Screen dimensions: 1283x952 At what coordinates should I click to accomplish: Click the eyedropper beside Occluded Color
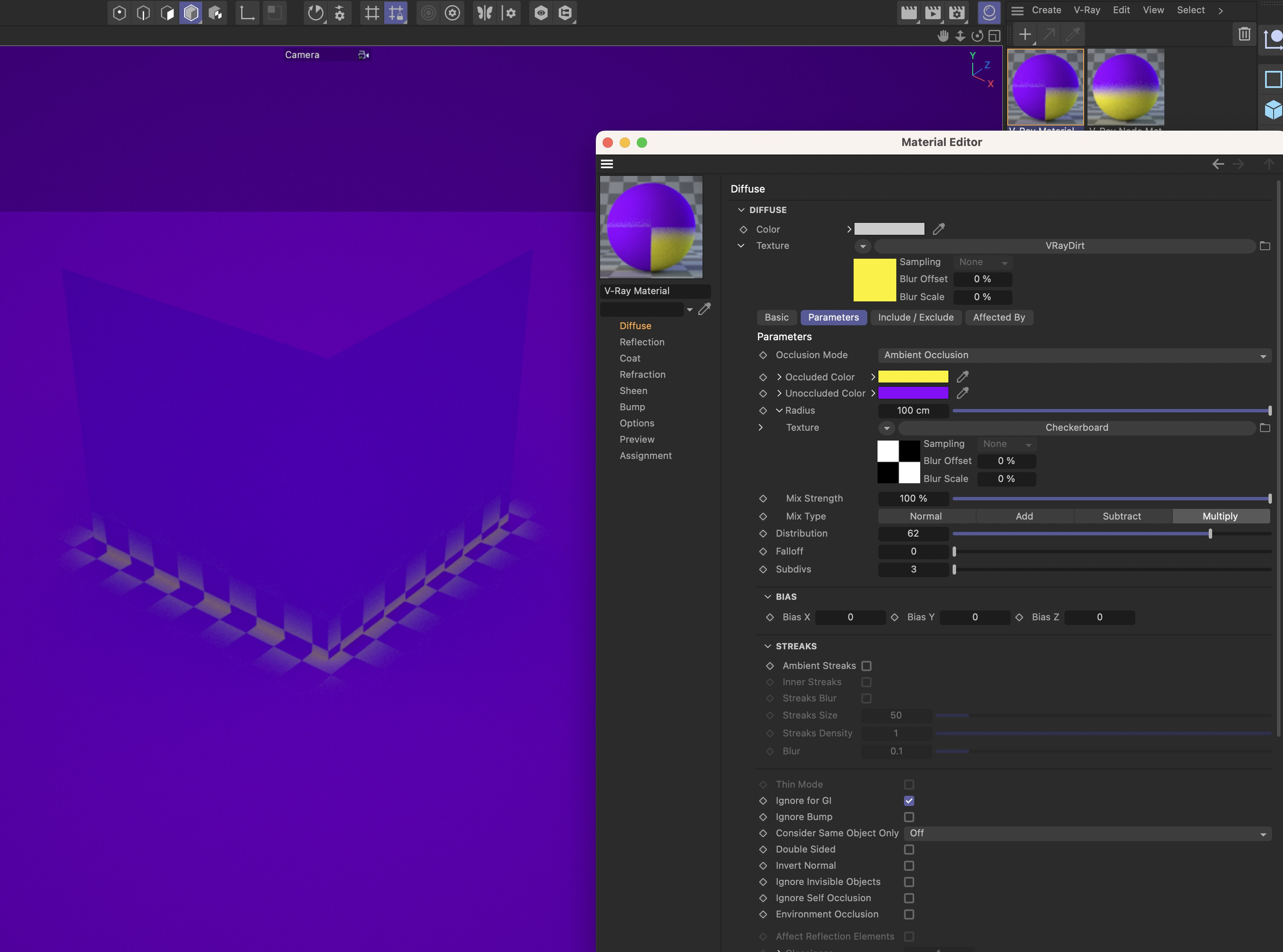pyautogui.click(x=963, y=376)
